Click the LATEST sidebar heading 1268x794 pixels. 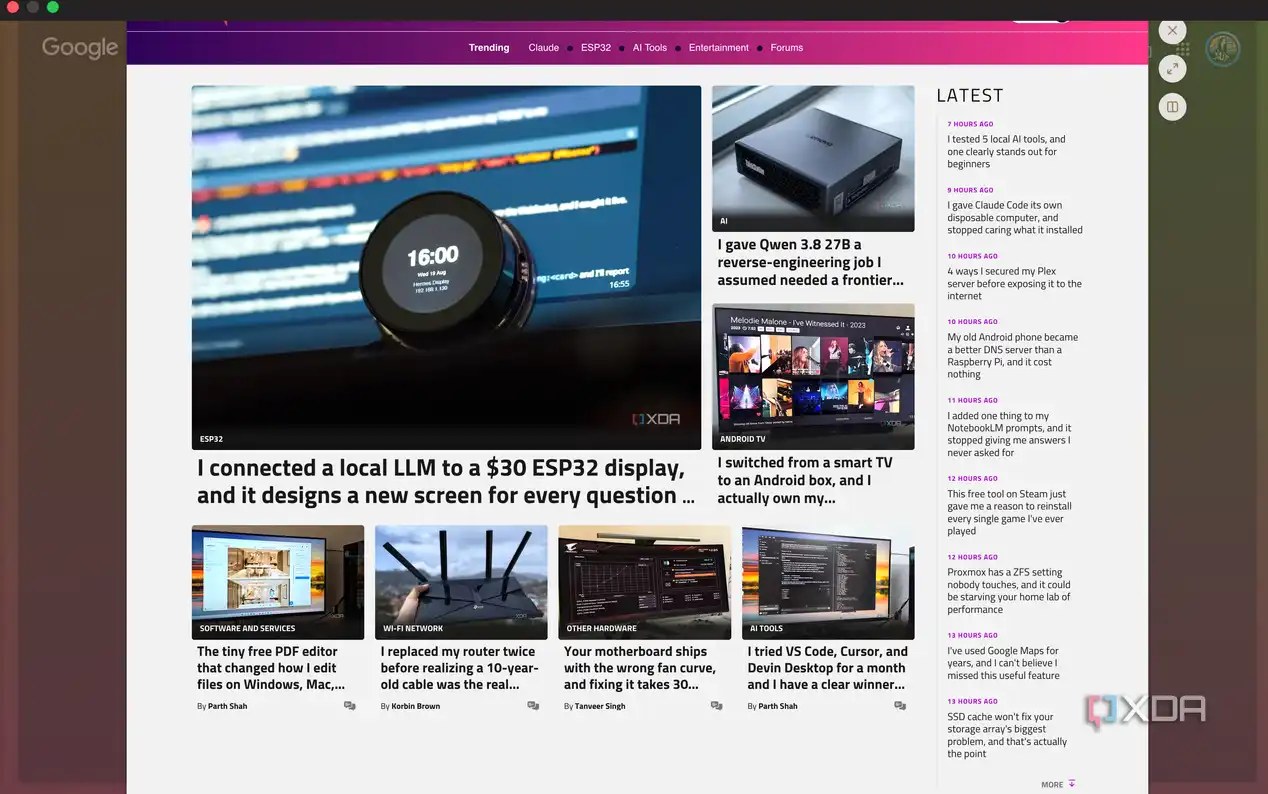coord(970,96)
